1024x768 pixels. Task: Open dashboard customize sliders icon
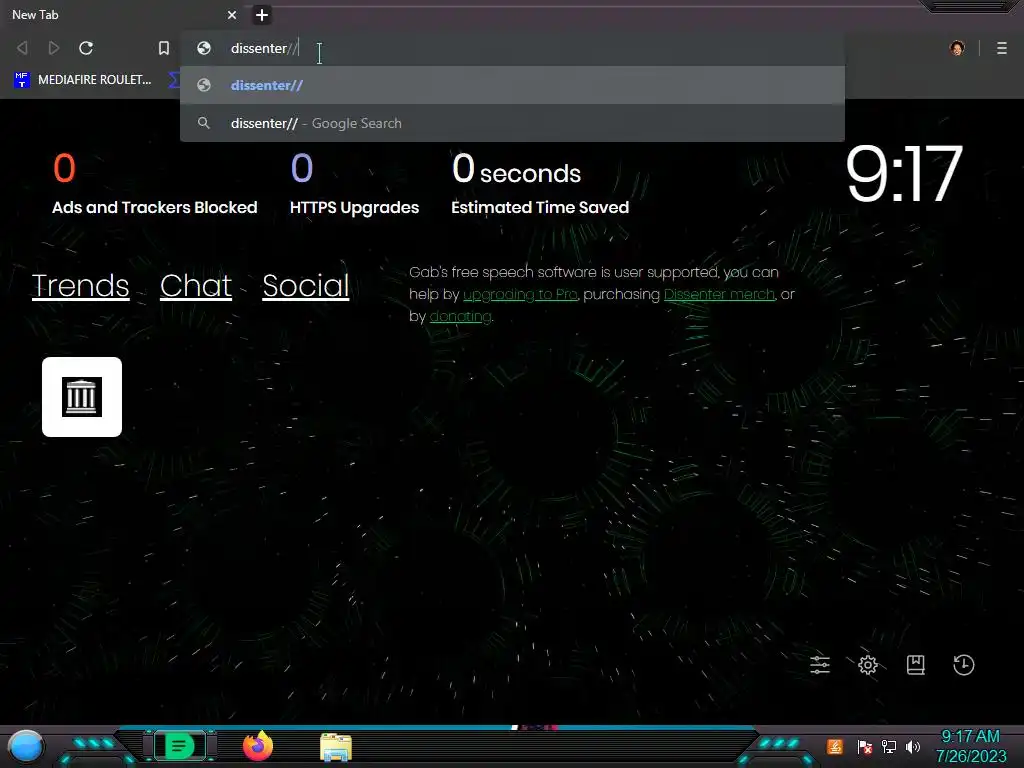[x=820, y=665]
